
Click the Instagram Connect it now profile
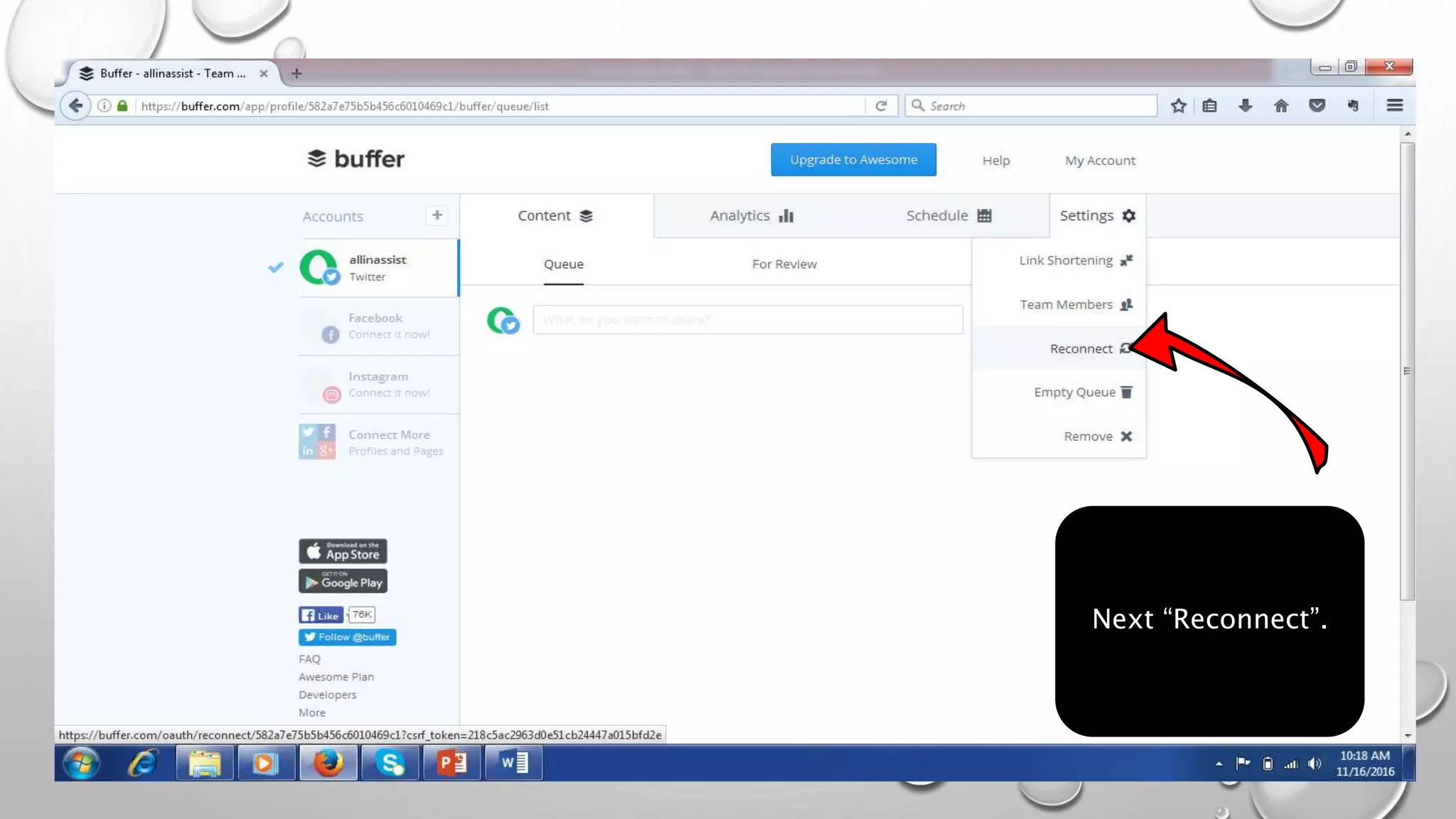click(378, 385)
